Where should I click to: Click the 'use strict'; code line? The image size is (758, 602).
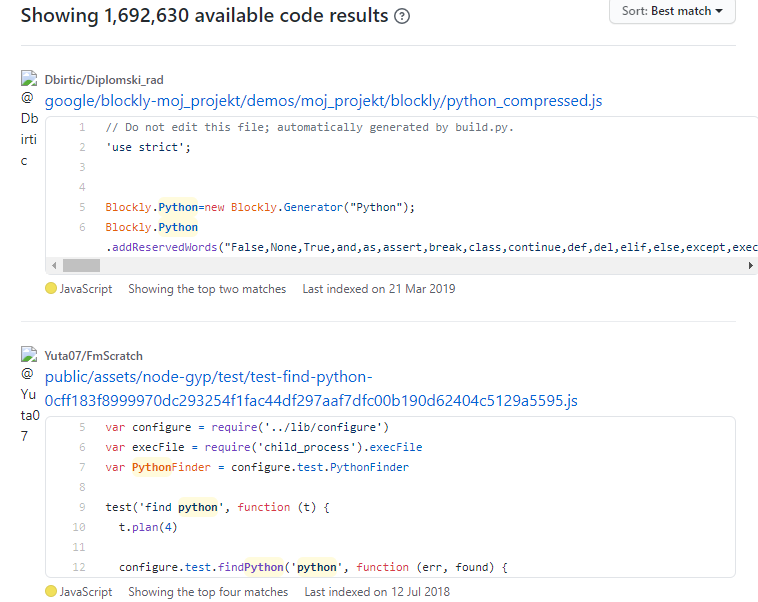148,147
